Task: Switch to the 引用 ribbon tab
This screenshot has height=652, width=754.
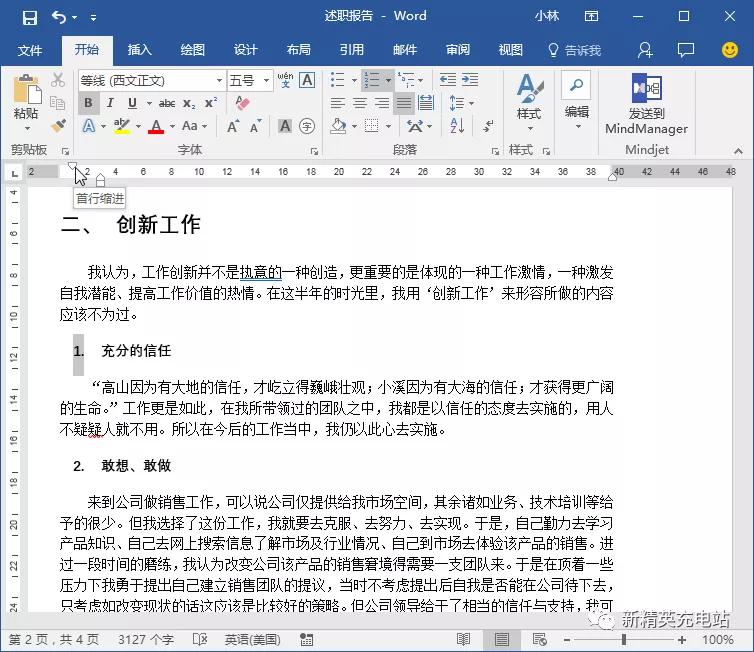Action: tap(352, 50)
